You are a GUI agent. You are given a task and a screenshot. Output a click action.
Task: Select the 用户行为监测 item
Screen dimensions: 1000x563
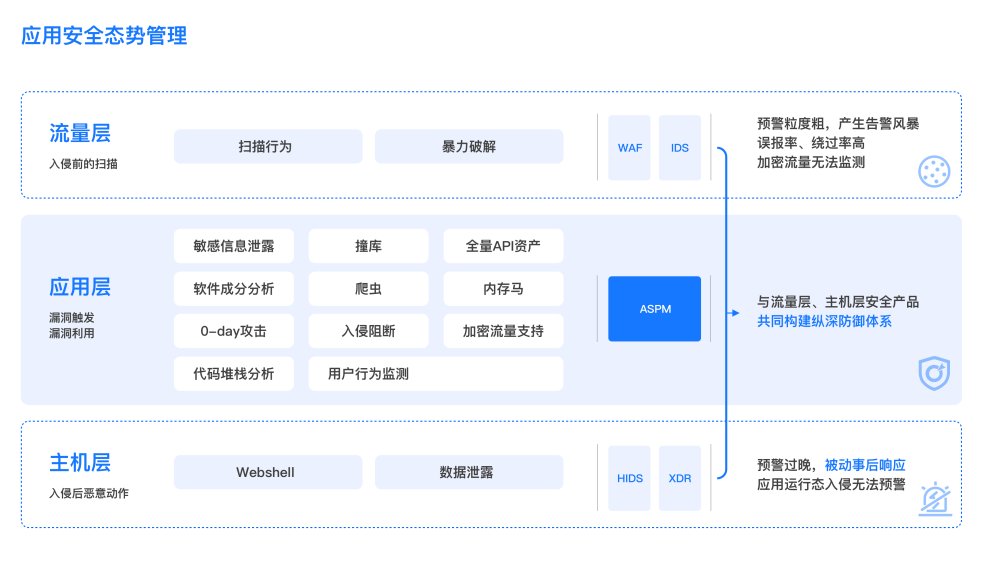435,374
